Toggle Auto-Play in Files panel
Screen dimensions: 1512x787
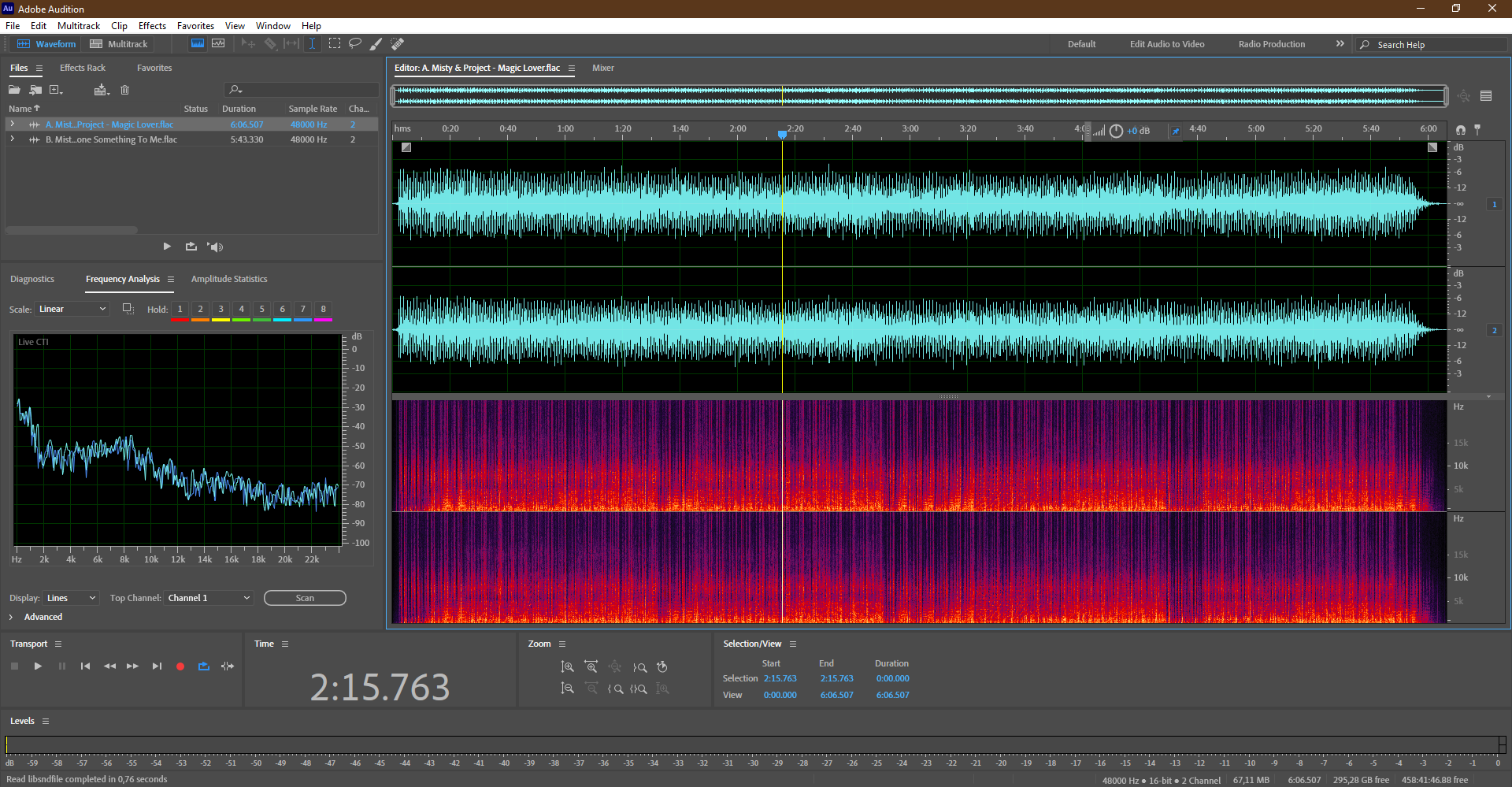coord(215,247)
